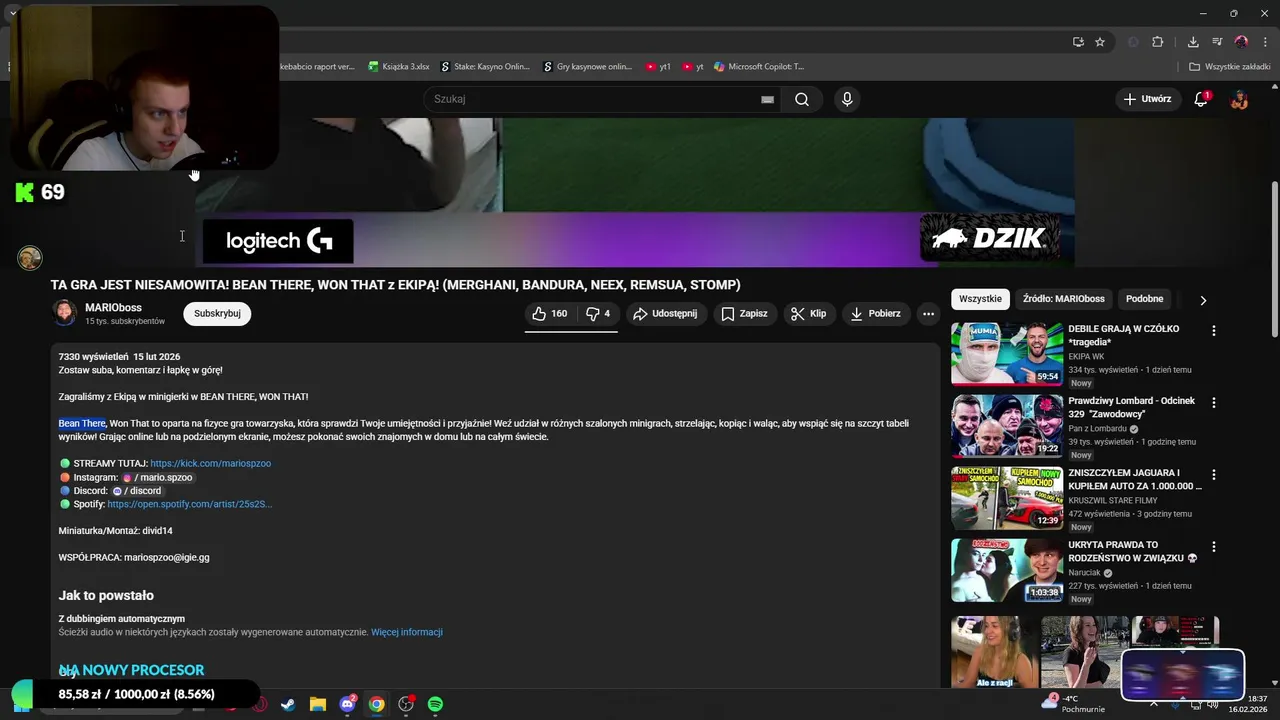Open Chrome media controls icon
This screenshot has height=720, width=1280.
click(1217, 42)
